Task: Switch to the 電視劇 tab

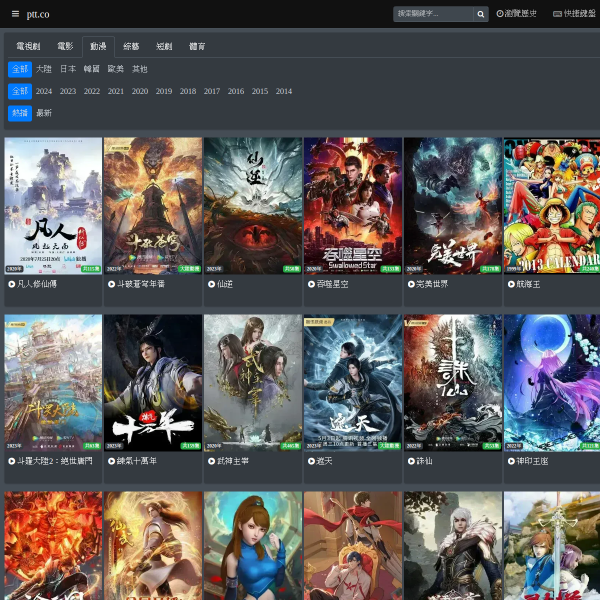Action: tap(28, 46)
